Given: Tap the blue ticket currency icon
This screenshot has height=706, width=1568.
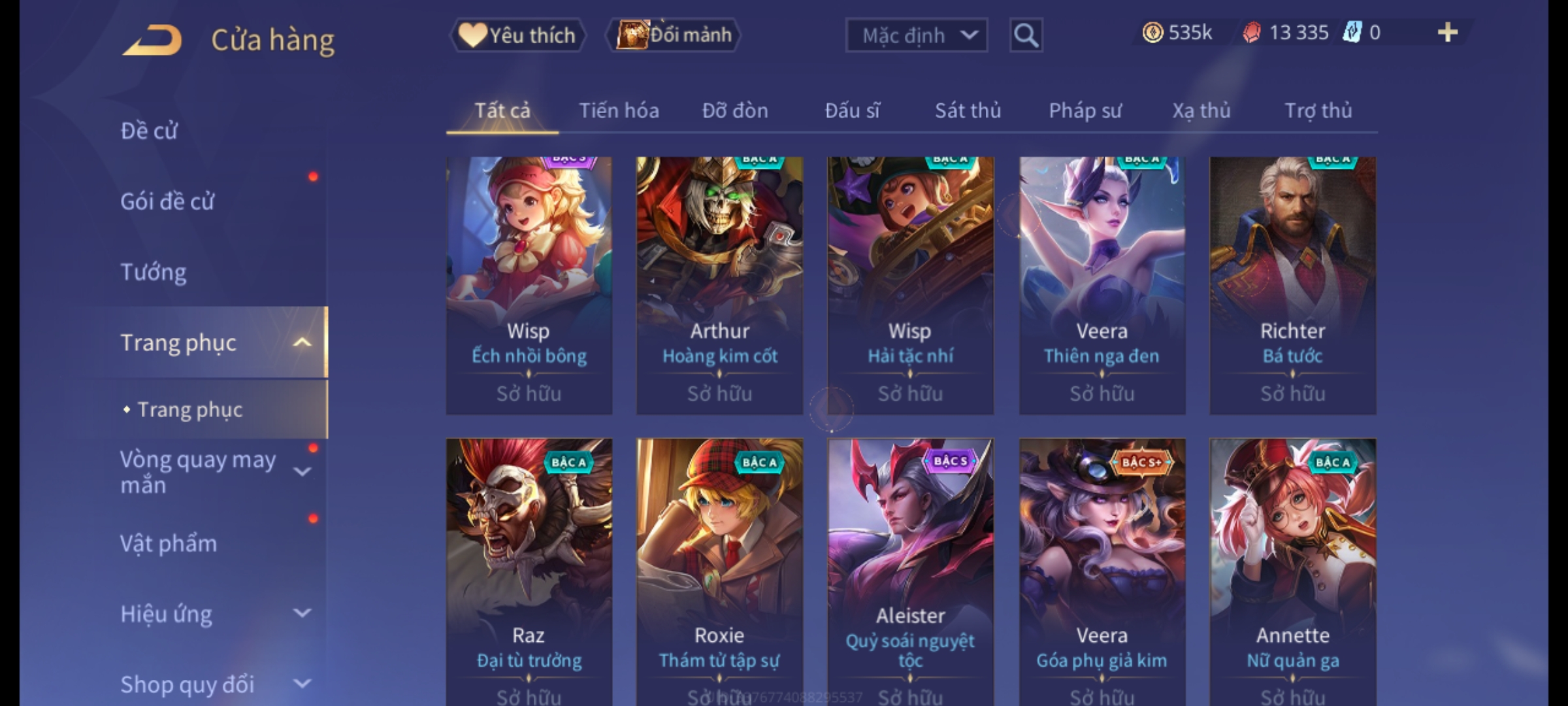Looking at the screenshot, I should 1352,33.
